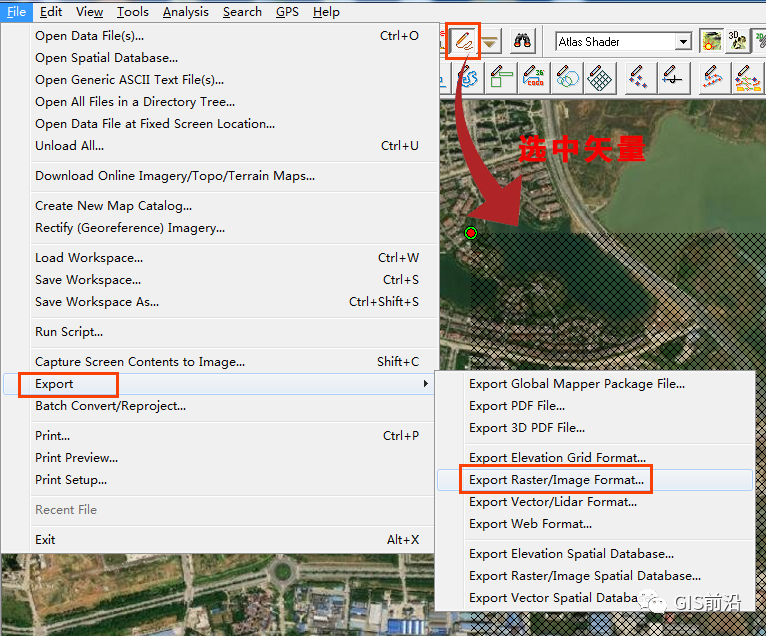Select the create line along features tool
Screen dimensions: 766x636
pyautogui.click(x=713, y=78)
